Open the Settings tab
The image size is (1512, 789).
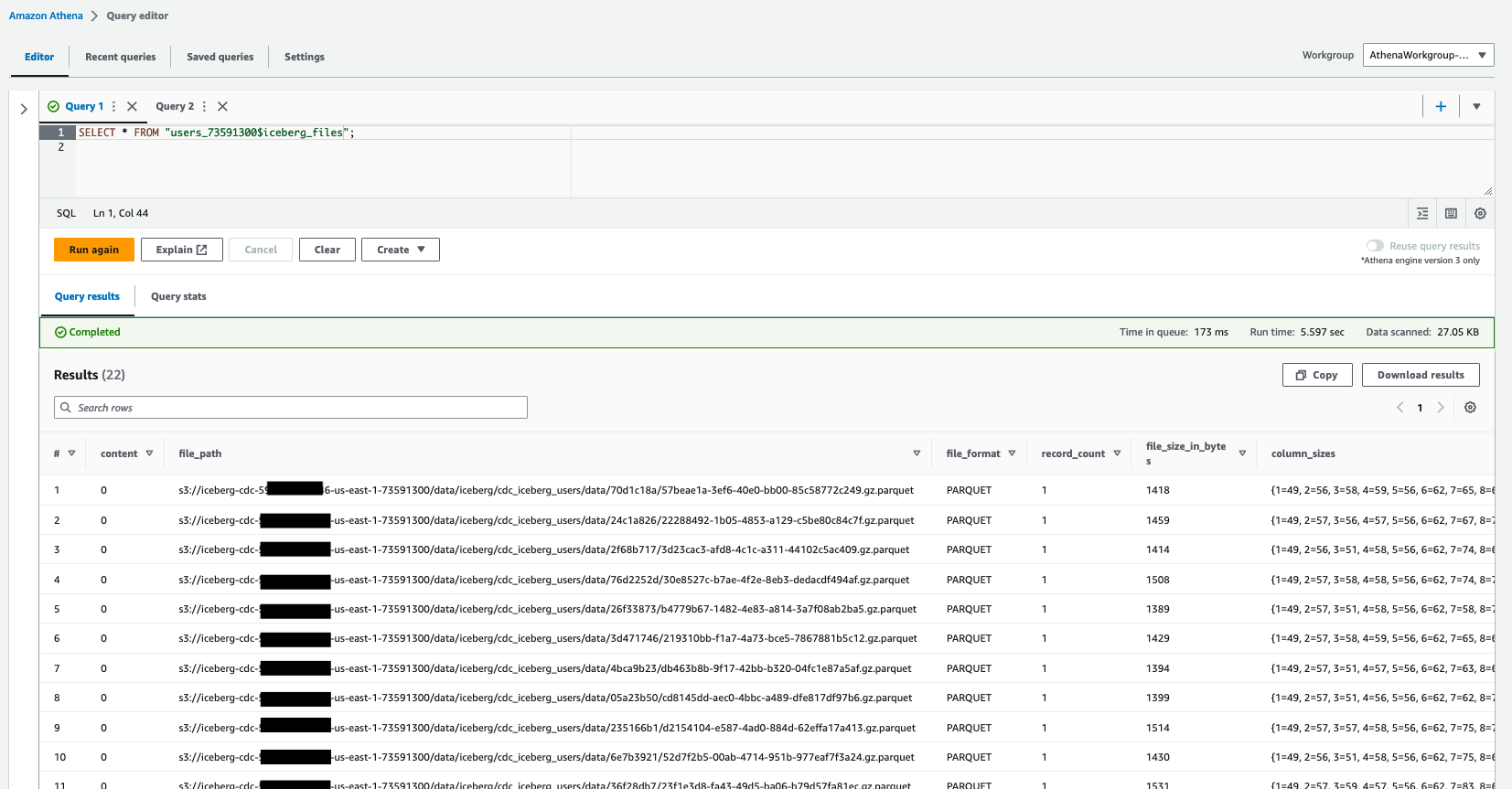pos(305,57)
